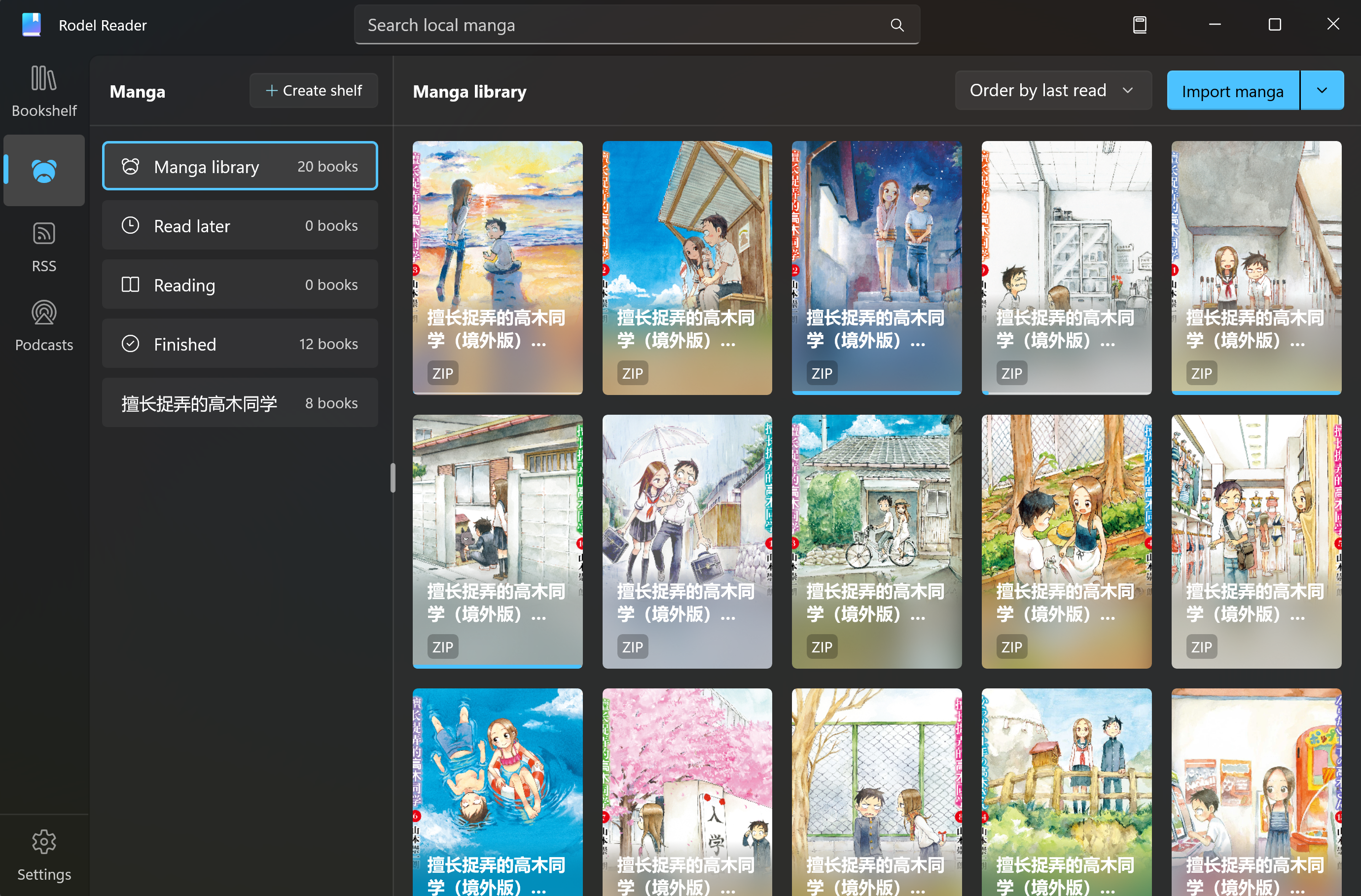Viewport: 1361px width, 896px height.
Task: Click the Manga library heading text
Action: 469,92
